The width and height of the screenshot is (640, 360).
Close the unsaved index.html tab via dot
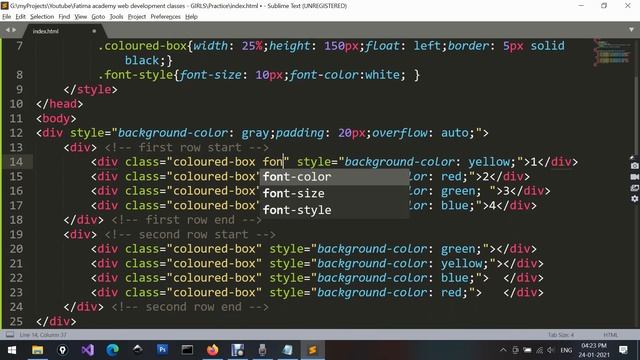point(94,31)
